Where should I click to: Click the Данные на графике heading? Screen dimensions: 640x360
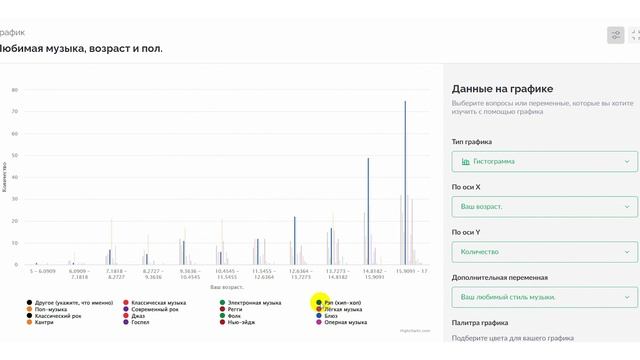coord(502,89)
